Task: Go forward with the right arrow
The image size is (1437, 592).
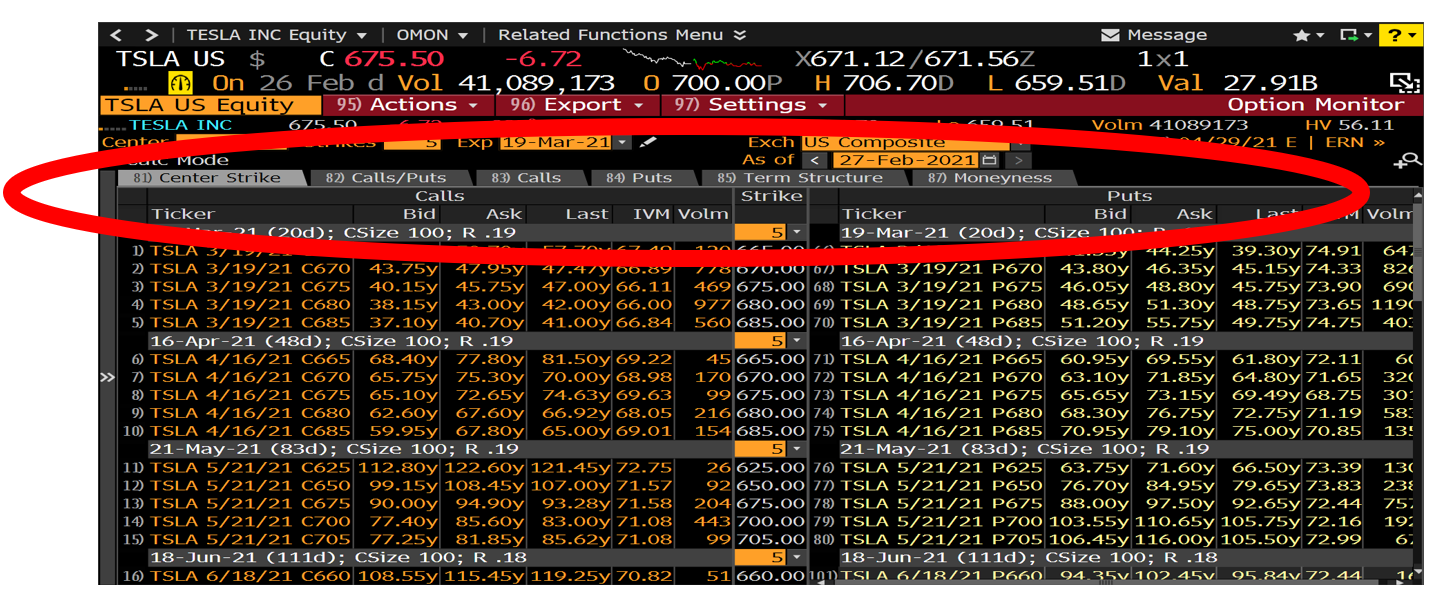Action: point(151,35)
